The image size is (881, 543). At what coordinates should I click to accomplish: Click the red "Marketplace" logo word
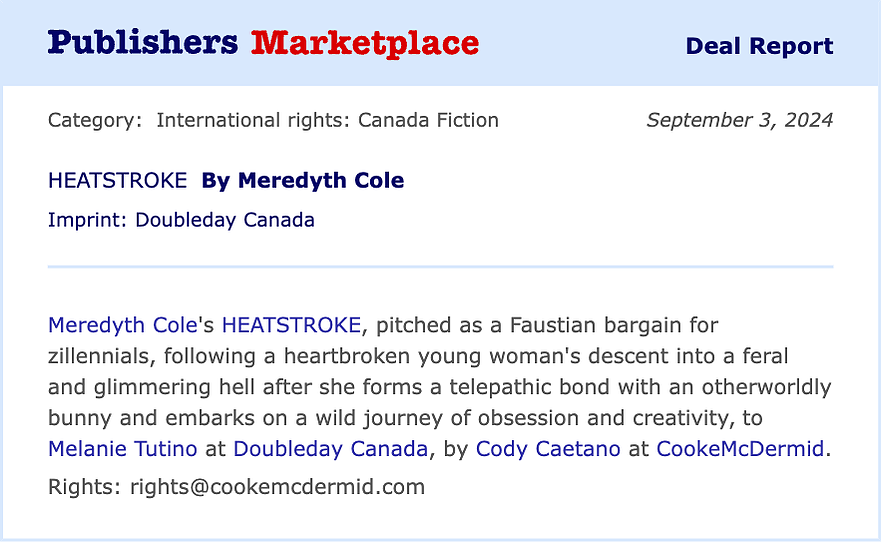point(365,43)
